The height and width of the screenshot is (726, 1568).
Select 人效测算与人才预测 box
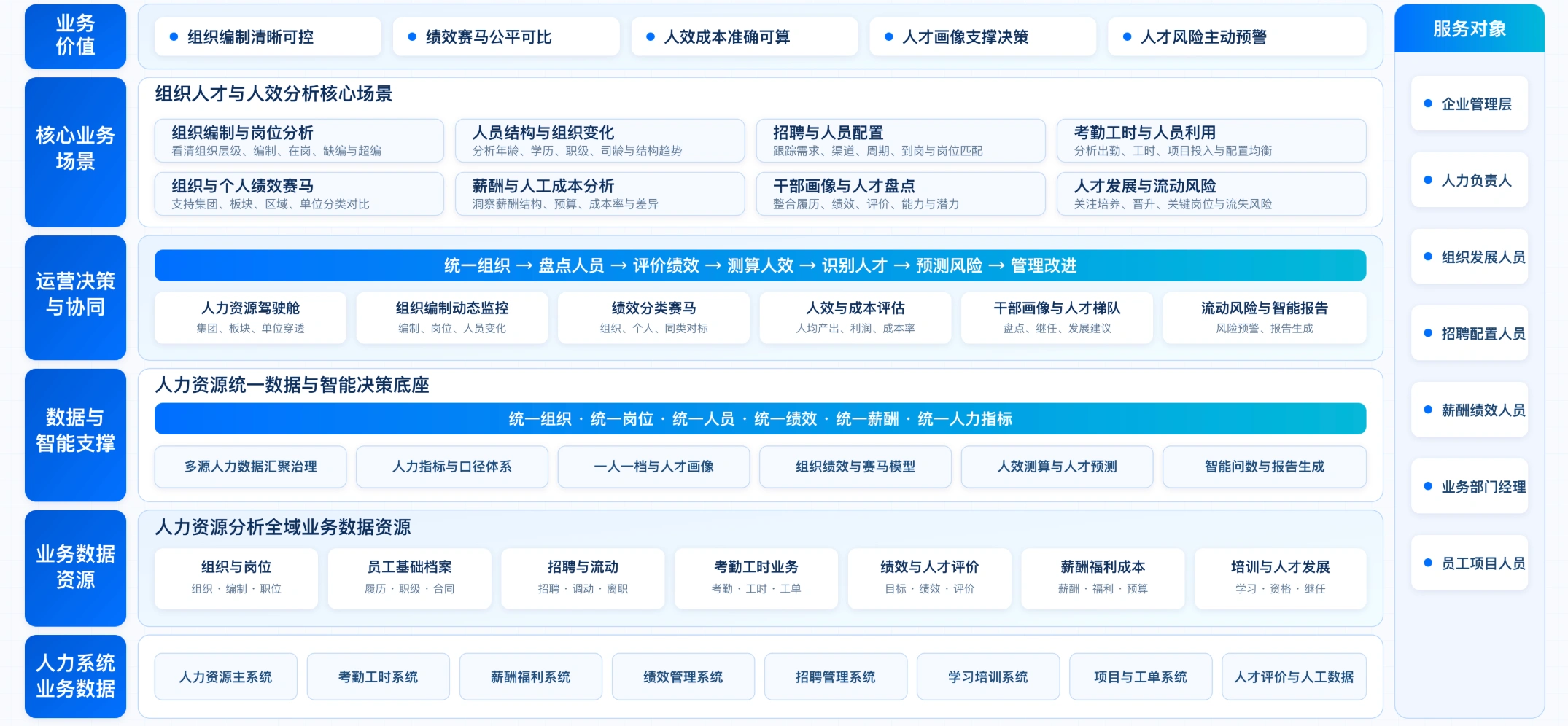click(x=1057, y=467)
